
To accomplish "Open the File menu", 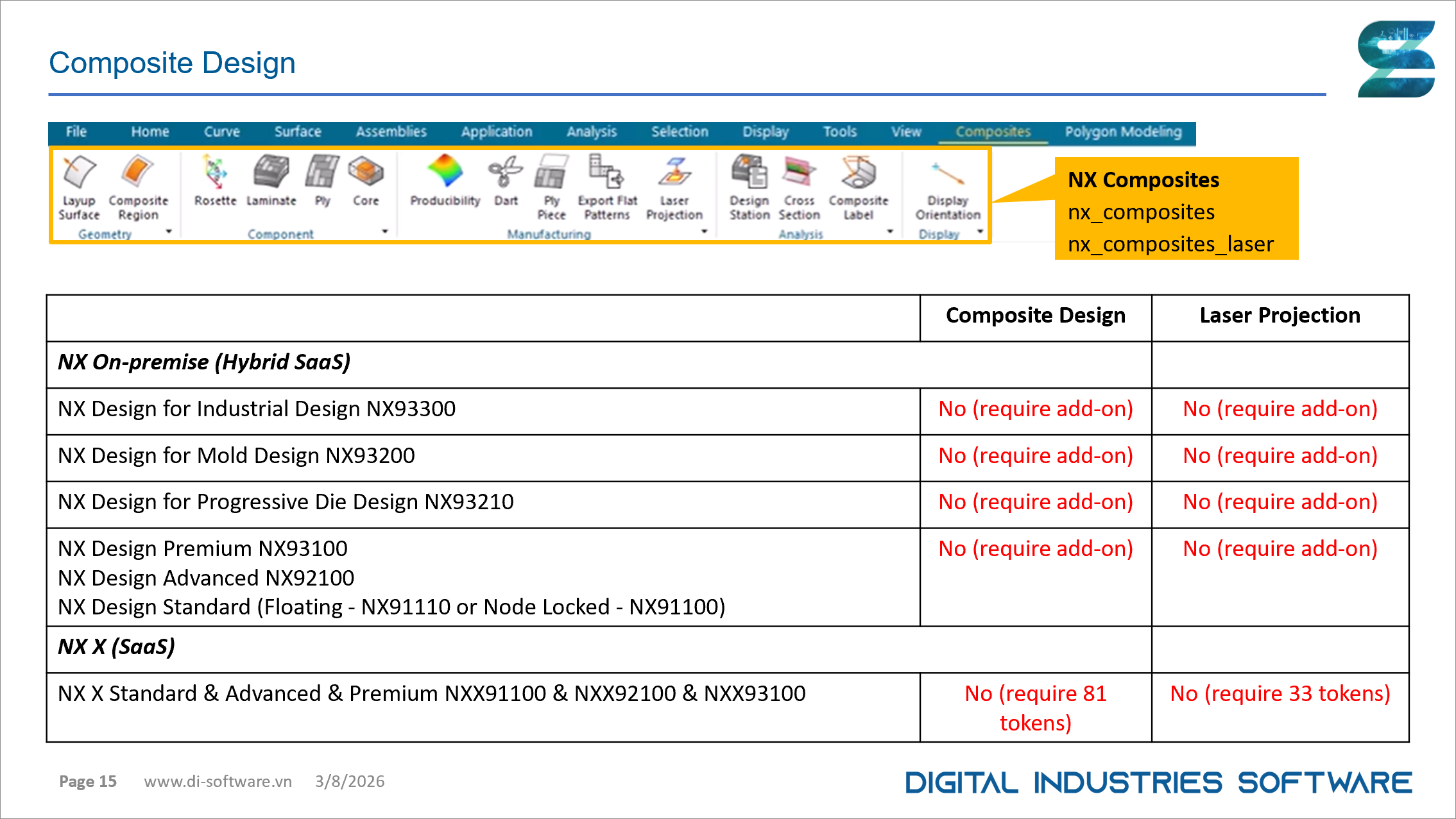I will click(76, 132).
